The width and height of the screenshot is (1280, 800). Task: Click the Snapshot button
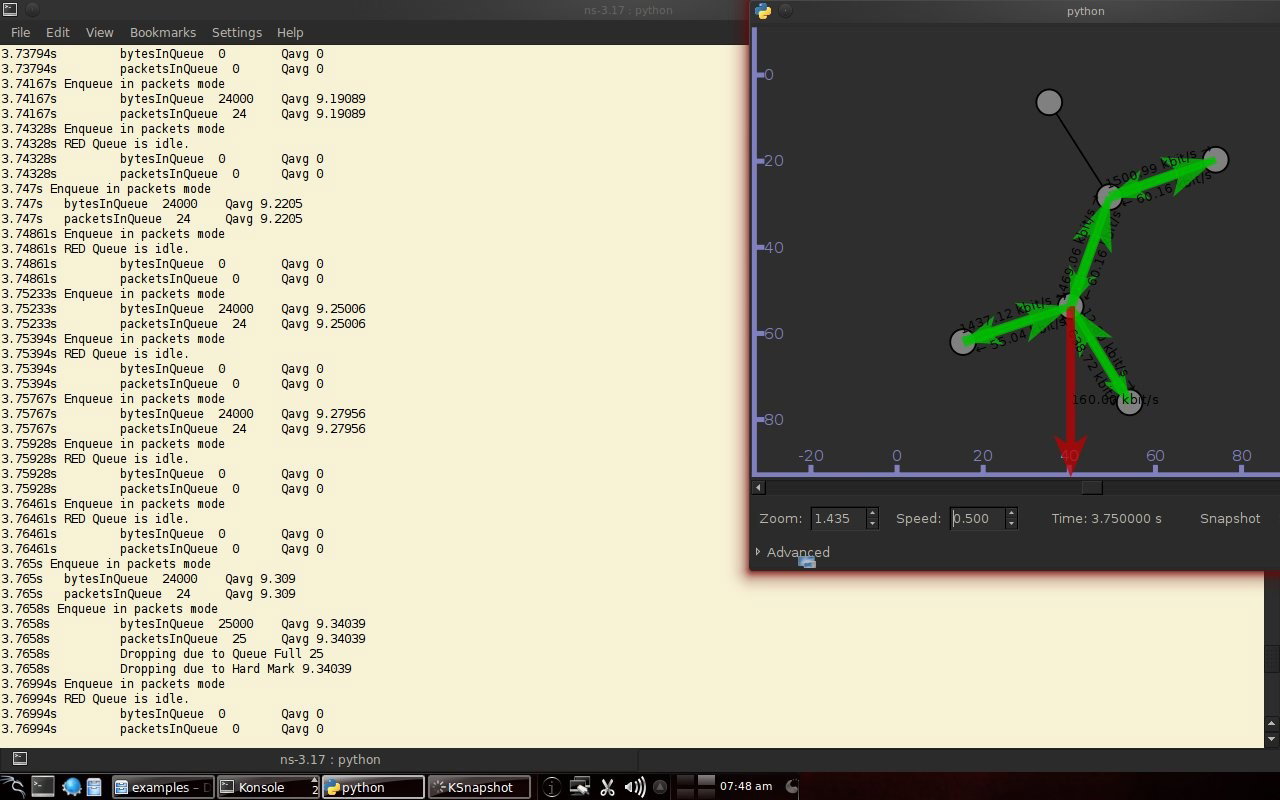point(1230,518)
